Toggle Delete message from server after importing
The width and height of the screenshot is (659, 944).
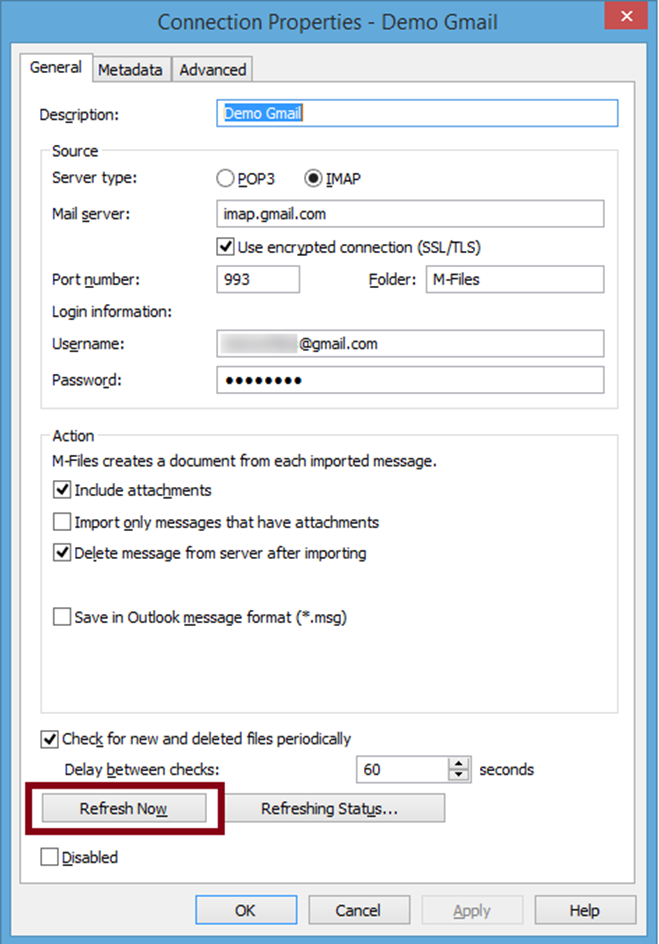click(x=63, y=553)
